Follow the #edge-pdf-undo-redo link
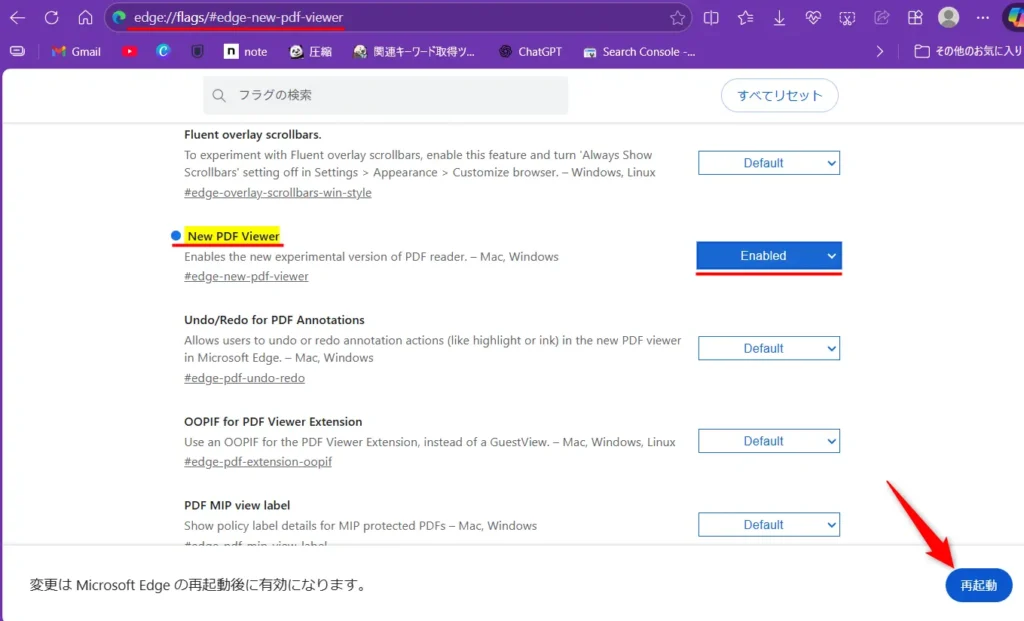Viewport: 1024px width, 621px height. pos(244,378)
